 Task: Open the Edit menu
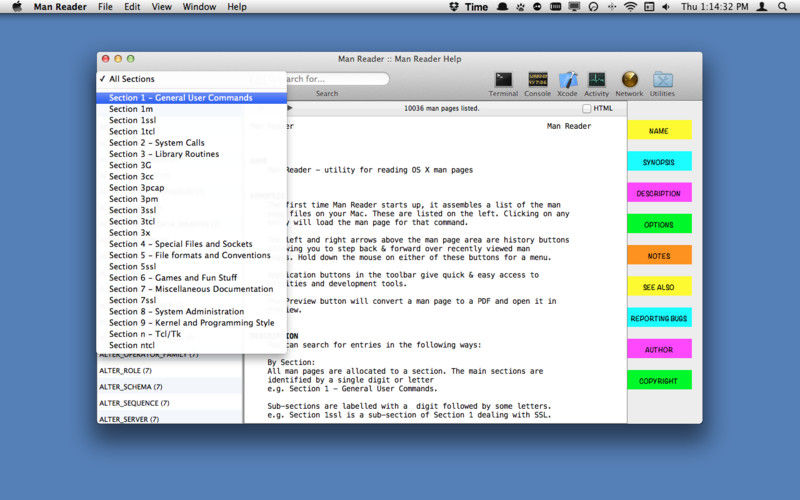pyautogui.click(x=132, y=7)
